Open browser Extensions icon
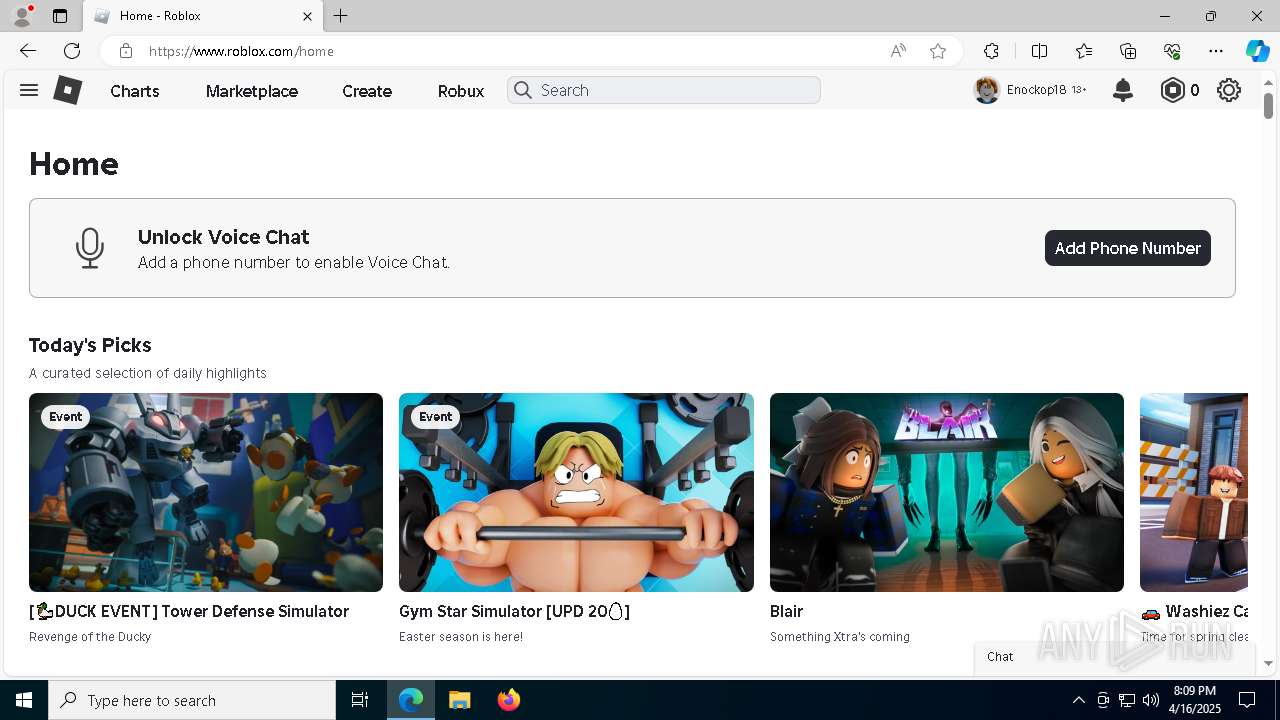The width and height of the screenshot is (1280, 720). pyautogui.click(x=991, y=51)
